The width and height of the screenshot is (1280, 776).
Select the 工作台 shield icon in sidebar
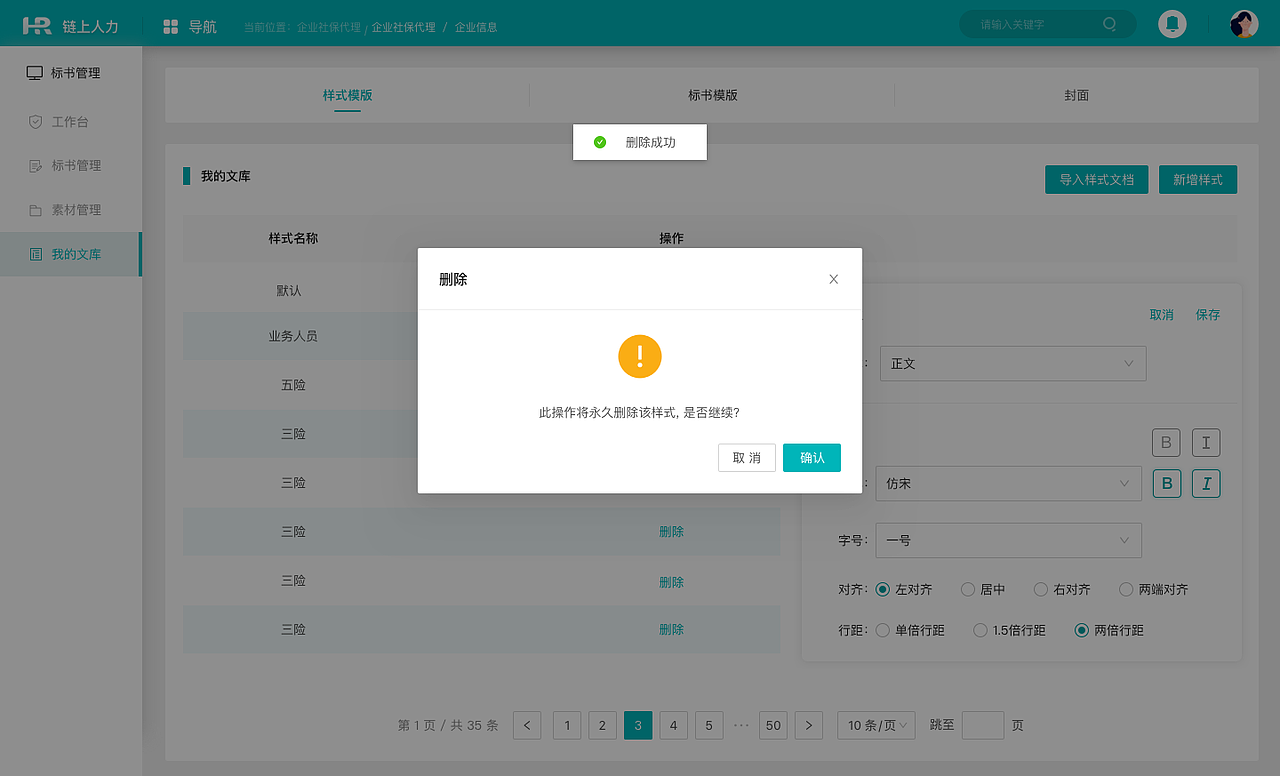pos(34,121)
